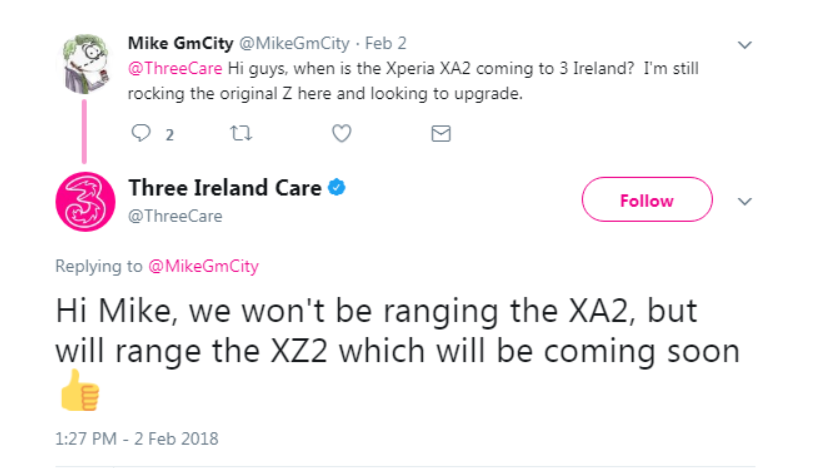Open Three Ireland Care profile name

[225, 187]
